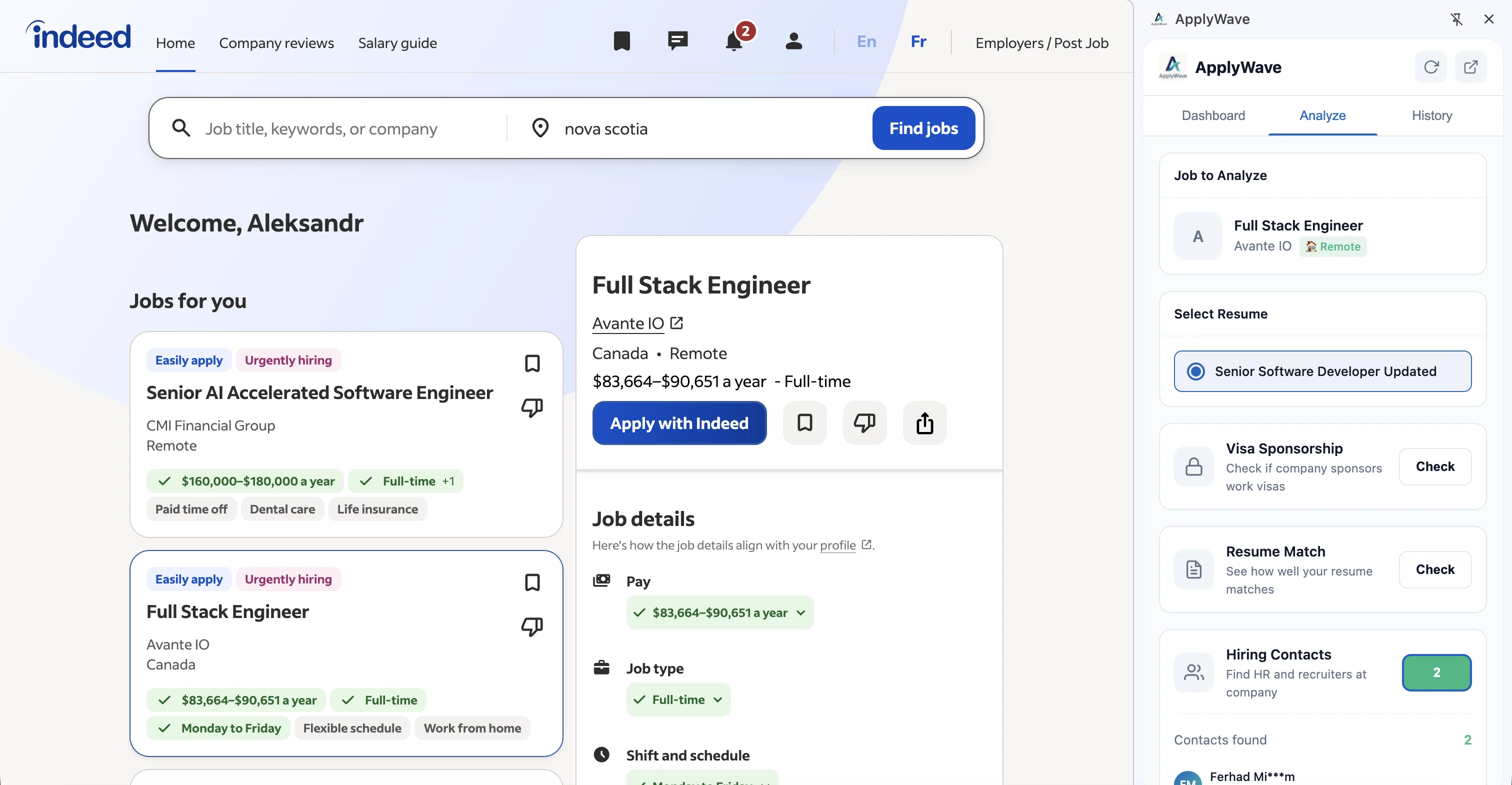Open notifications bell with 2 badge
The width and height of the screenshot is (1512, 785).
point(734,41)
